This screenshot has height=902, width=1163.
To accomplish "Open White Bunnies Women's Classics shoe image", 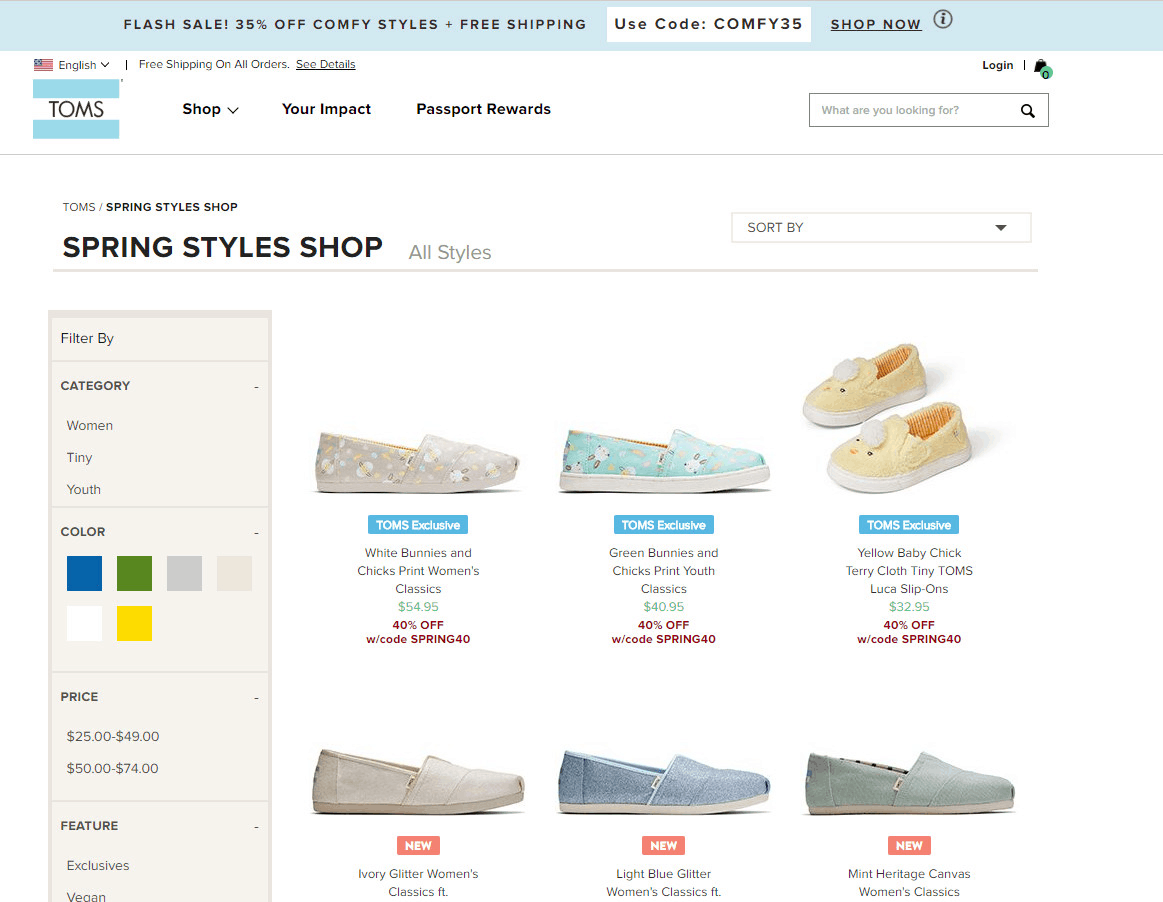I will click(418, 463).
